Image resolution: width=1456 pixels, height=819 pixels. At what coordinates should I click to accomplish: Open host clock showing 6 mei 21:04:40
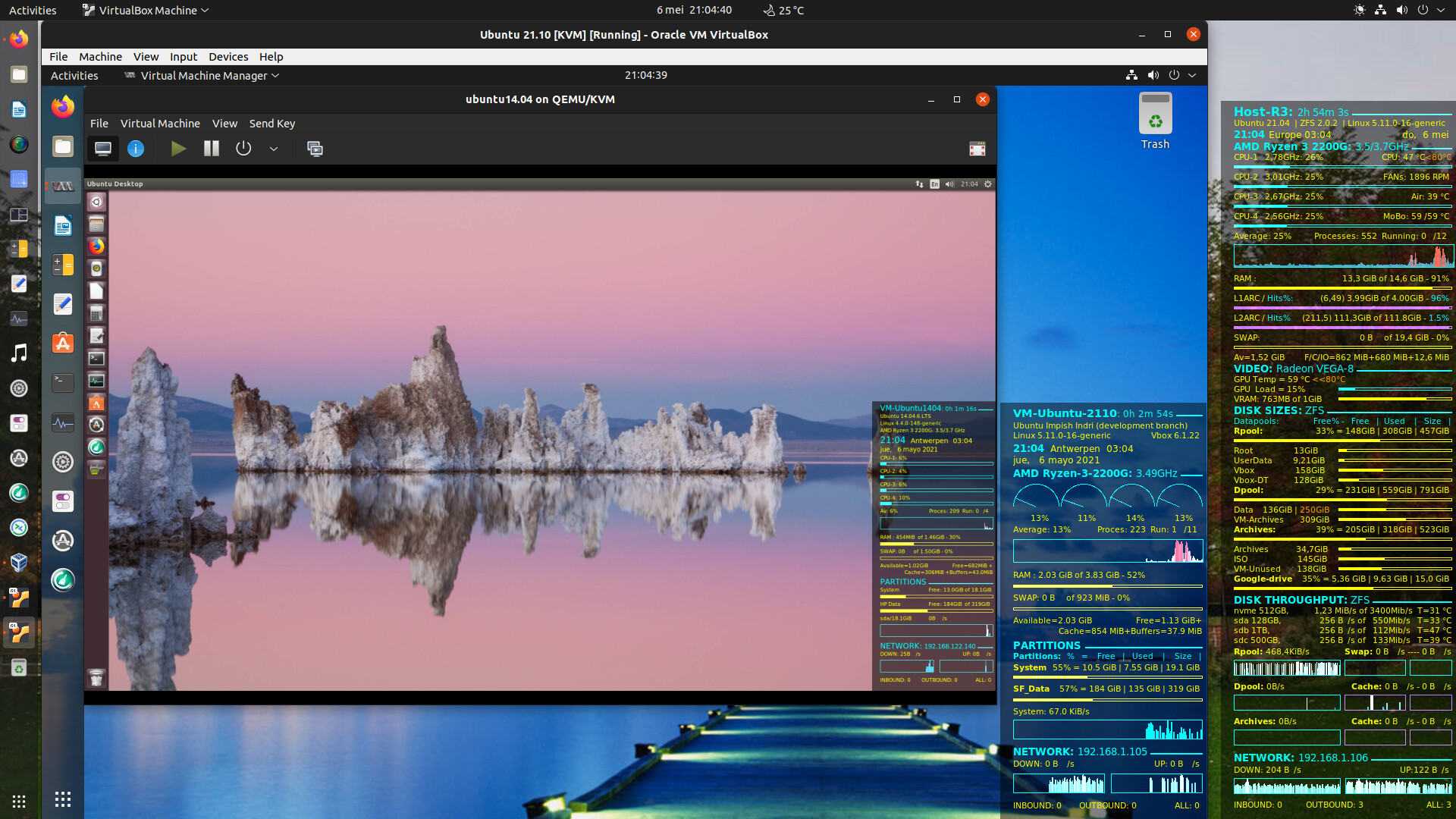pos(694,10)
